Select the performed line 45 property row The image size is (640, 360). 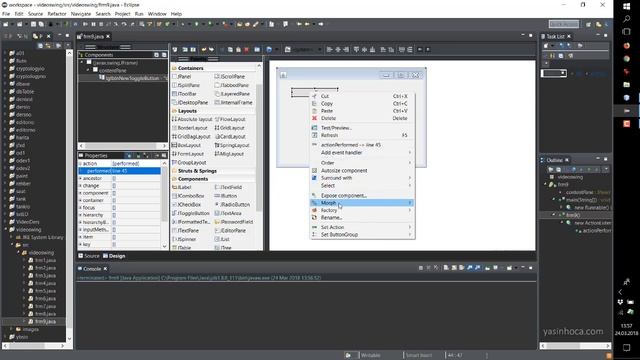(119, 171)
